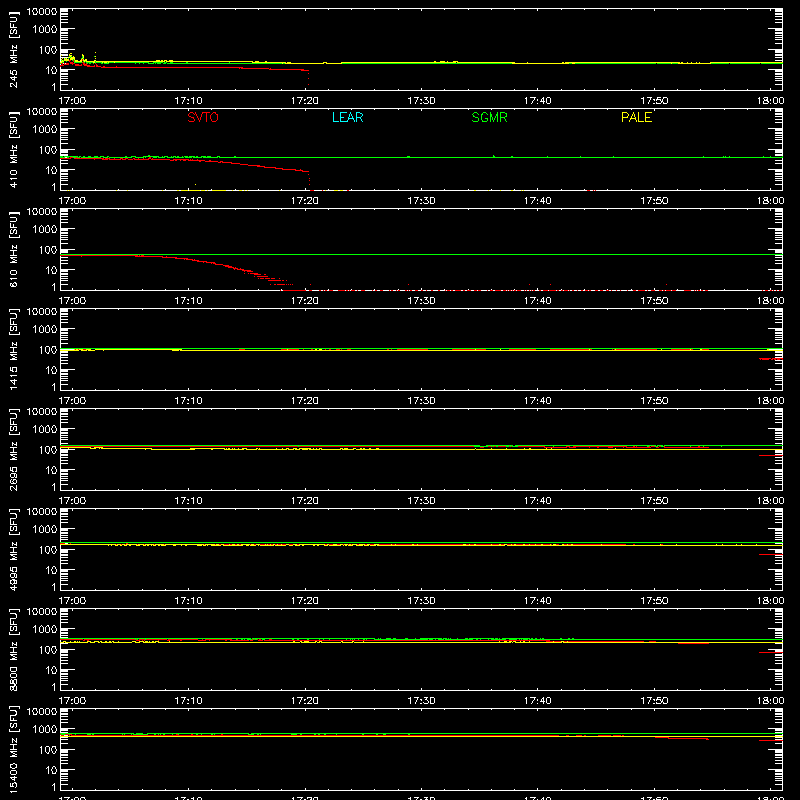Select the 8800 MHz [SFU] axis title
This screenshot has width=800, height=800.
(14, 649)
